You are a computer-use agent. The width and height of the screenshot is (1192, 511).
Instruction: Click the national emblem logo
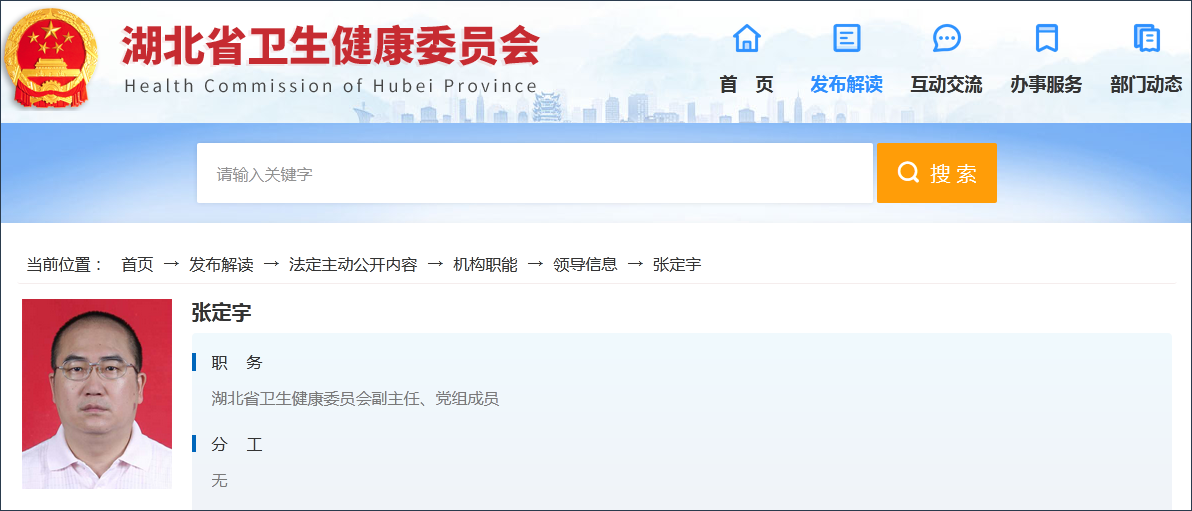tap(52, 59)
